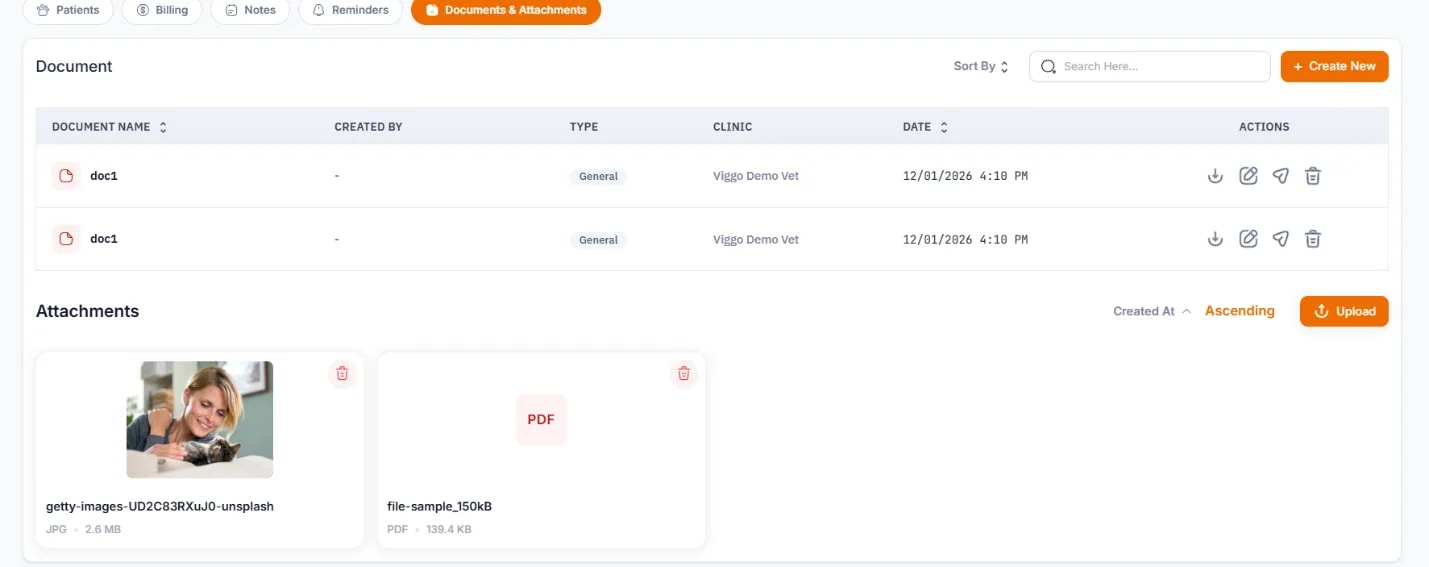
Task: Switch to the Billing tab
Action: pos(162,10)
